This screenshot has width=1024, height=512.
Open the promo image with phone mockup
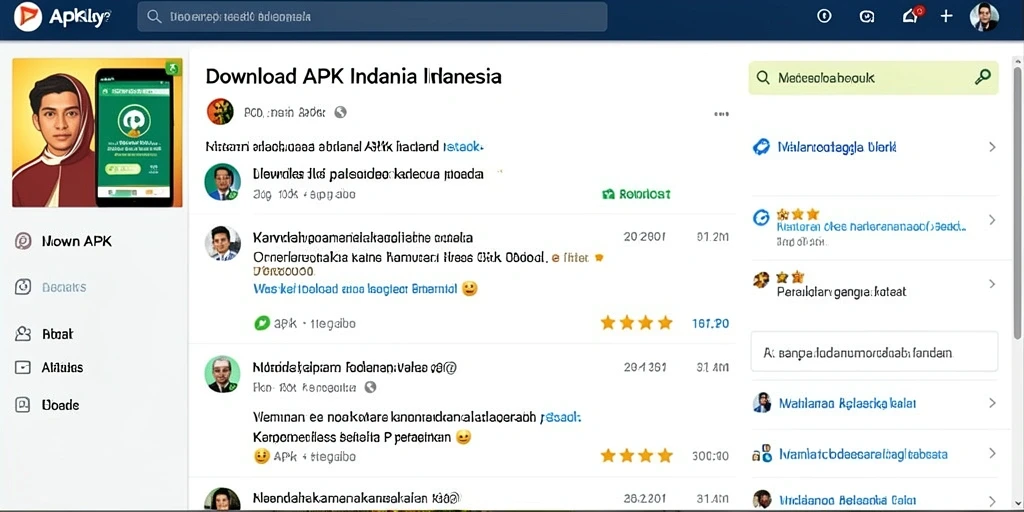click(x=97, y=133)
